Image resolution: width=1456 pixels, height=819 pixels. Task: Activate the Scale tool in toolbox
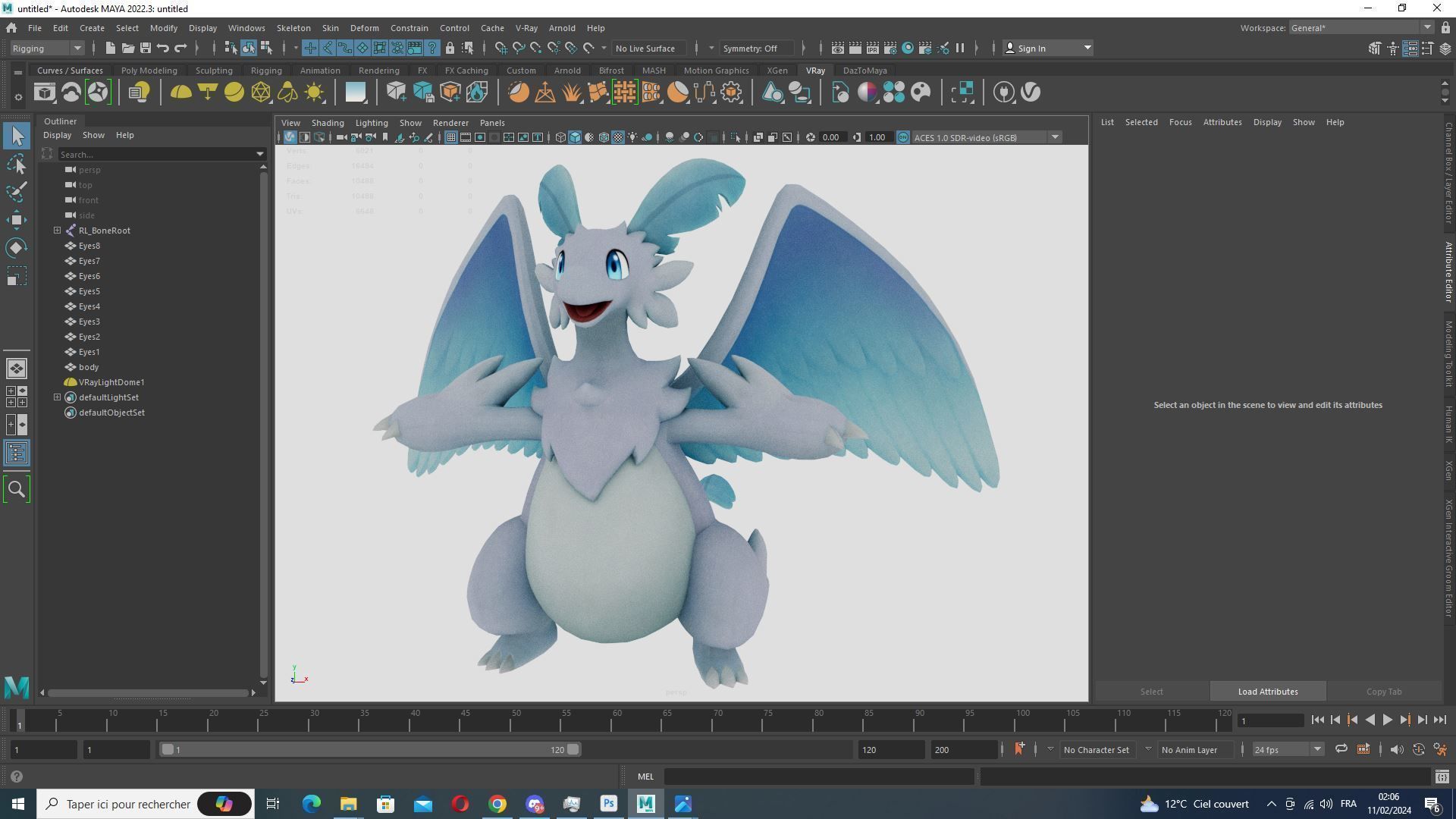17,276
